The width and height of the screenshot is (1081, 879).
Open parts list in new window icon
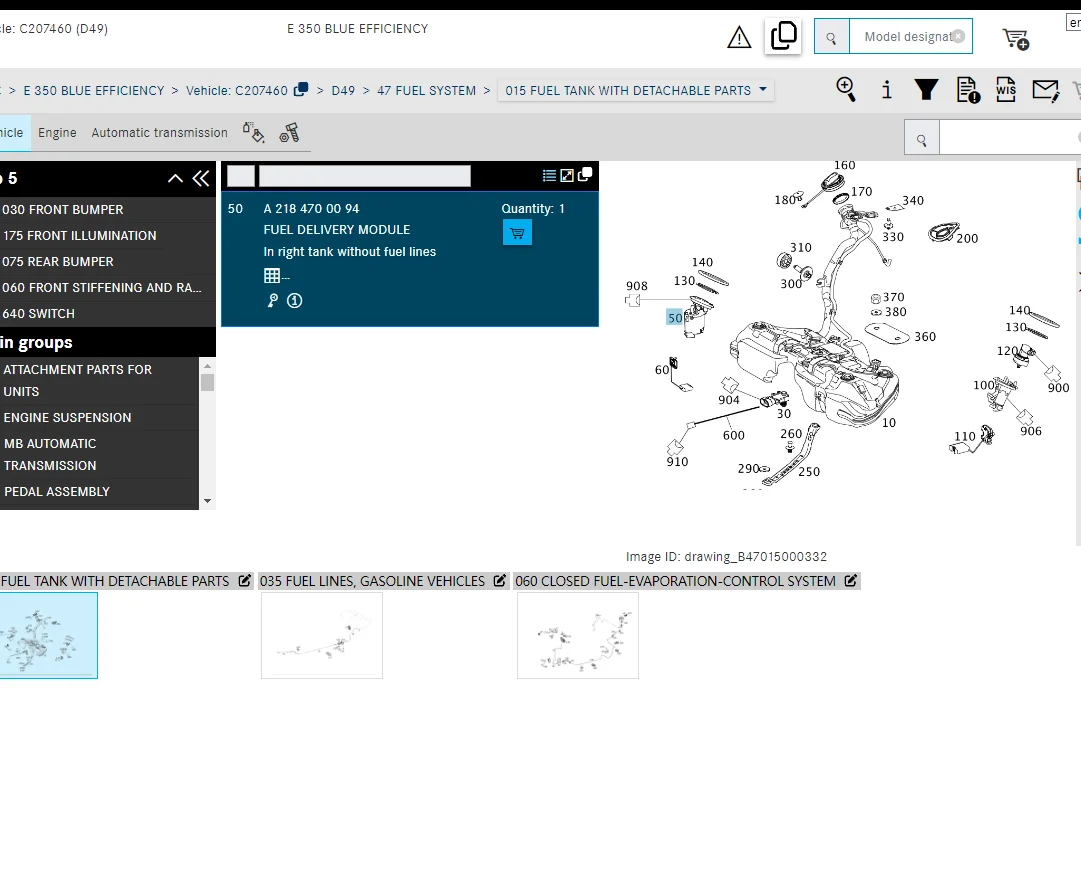[585, 175]
